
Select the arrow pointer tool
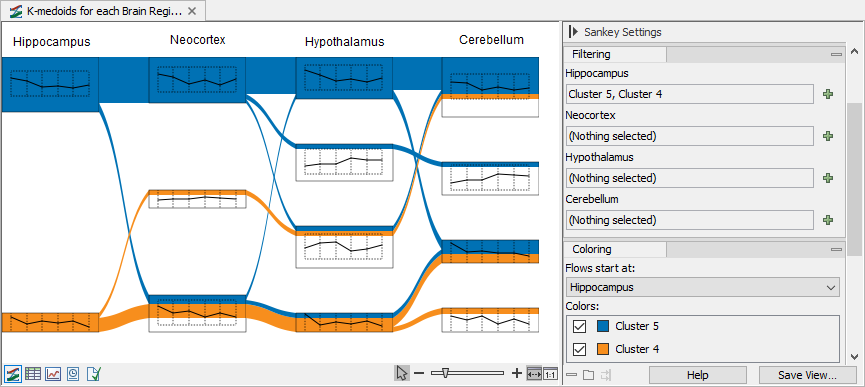[402, 373]
